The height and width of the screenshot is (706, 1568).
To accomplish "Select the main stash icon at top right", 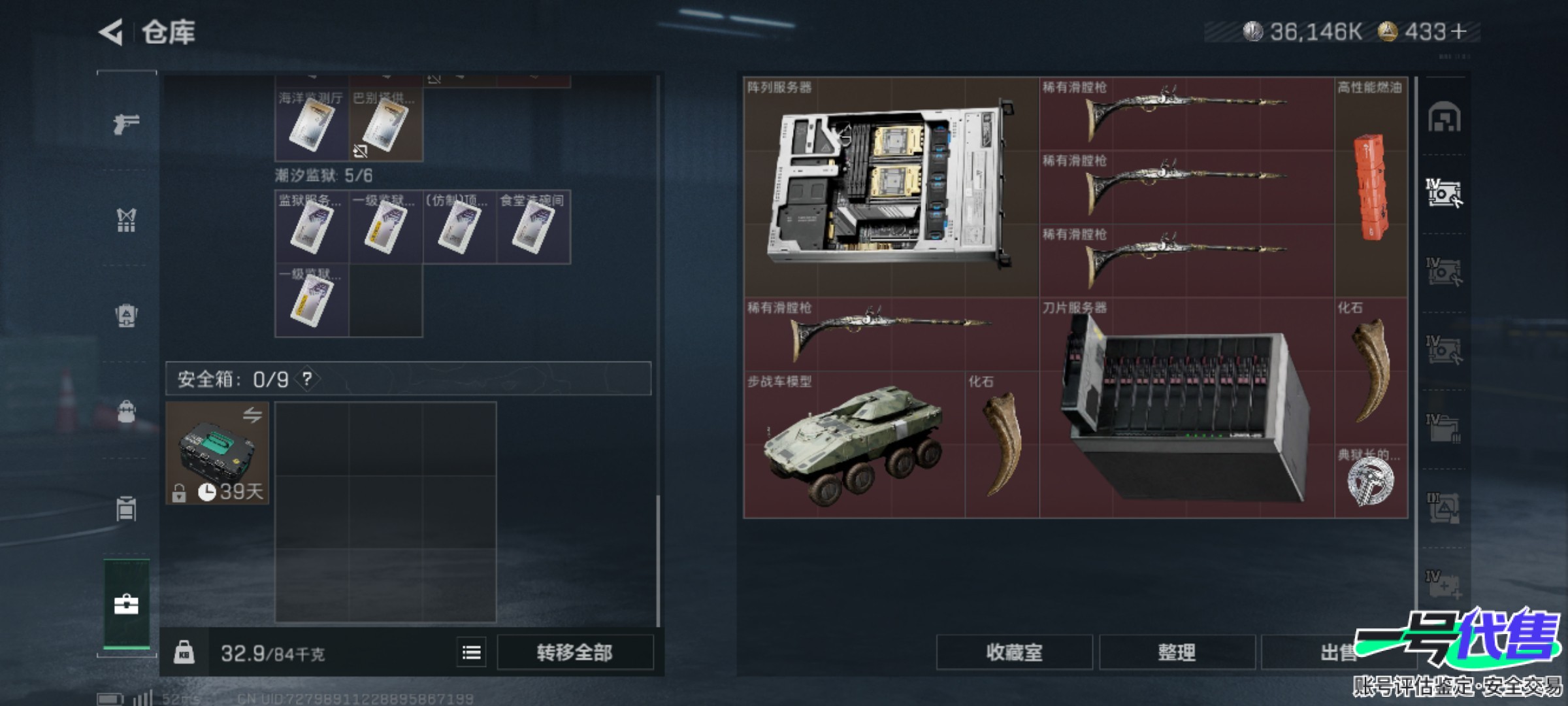I will click(1444, 118).
